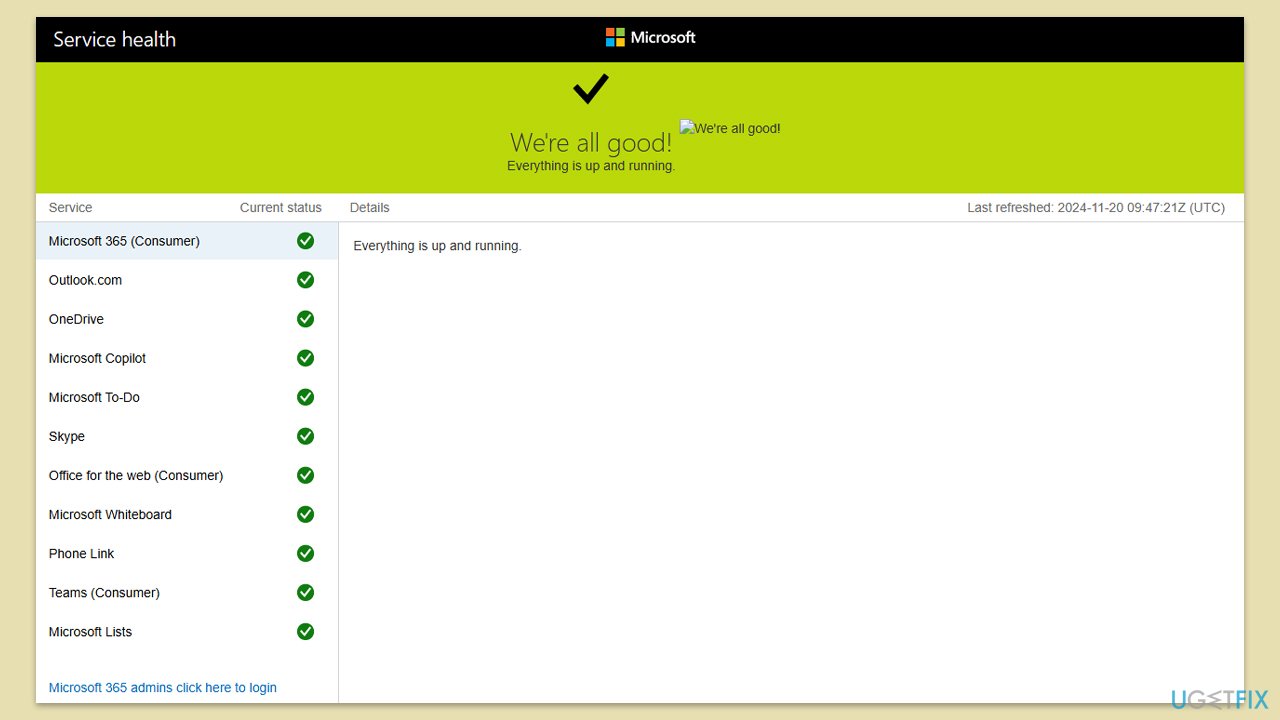Select Microsoft 365 (Consumer) service

coord(124,241)
